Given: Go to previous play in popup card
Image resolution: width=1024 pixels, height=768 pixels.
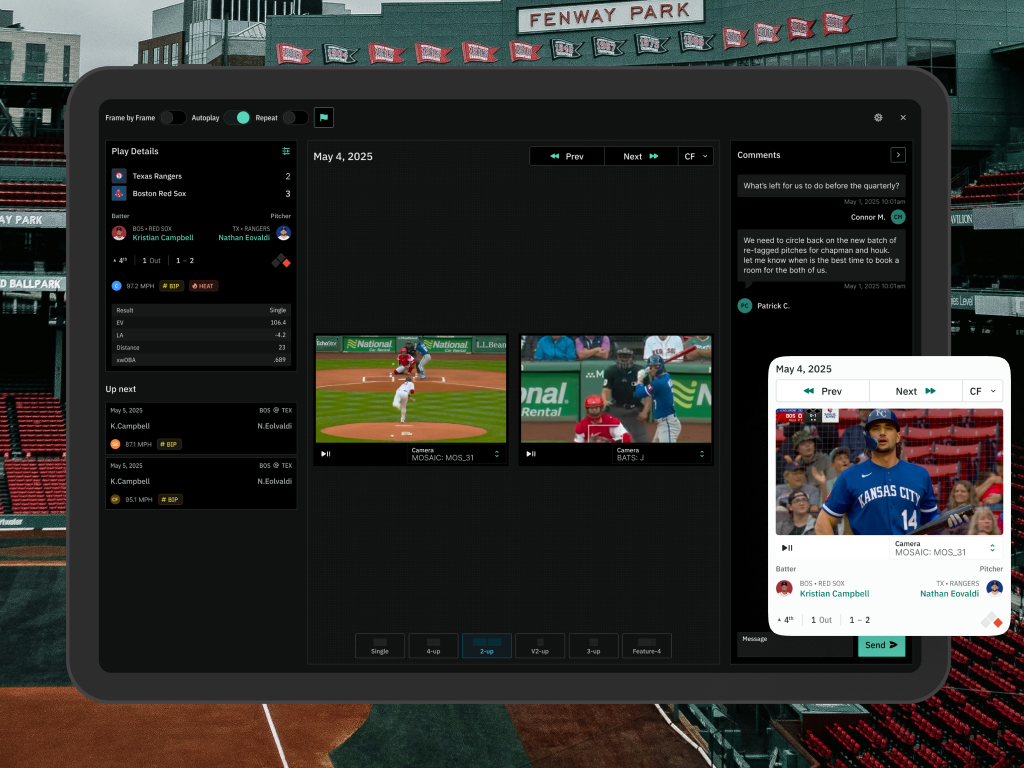Looking at the screenshot, I should 822,391.
